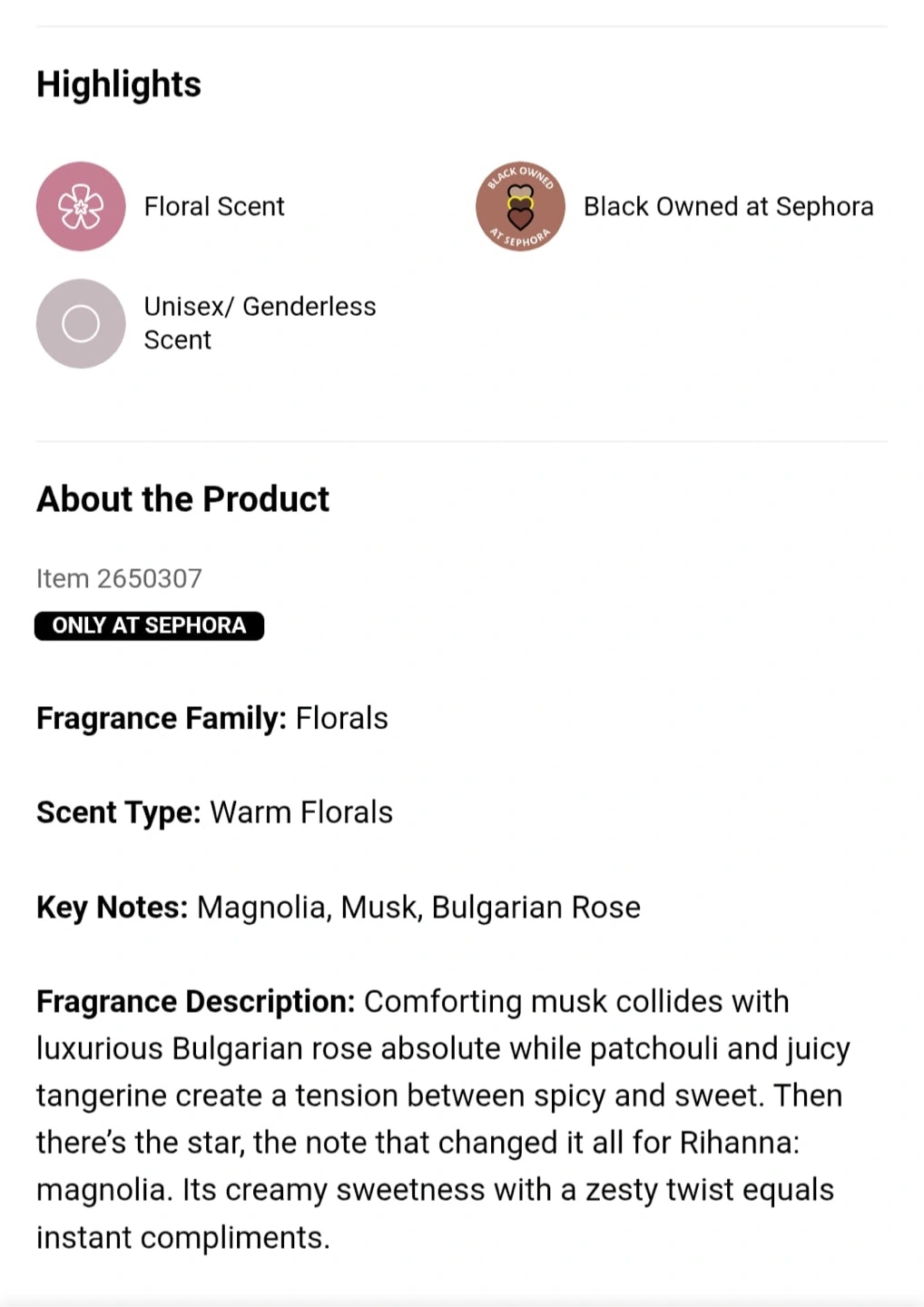This screenshot has width=924, height=1307.
Task: Click the Florals fragrance family value
Action: pos(342,719)
